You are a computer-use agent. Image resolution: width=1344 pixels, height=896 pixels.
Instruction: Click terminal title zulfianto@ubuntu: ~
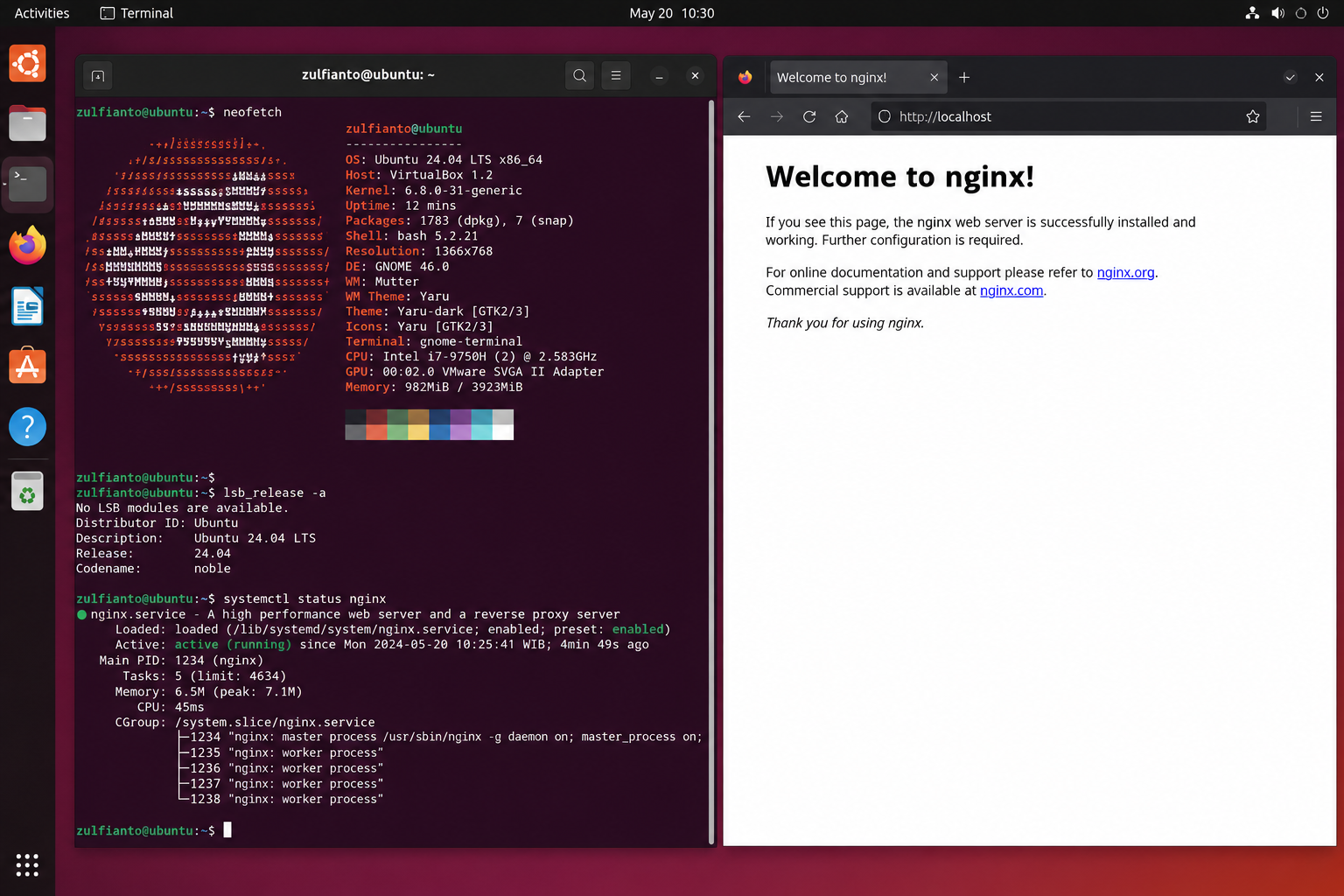click(x=368, y=75)
